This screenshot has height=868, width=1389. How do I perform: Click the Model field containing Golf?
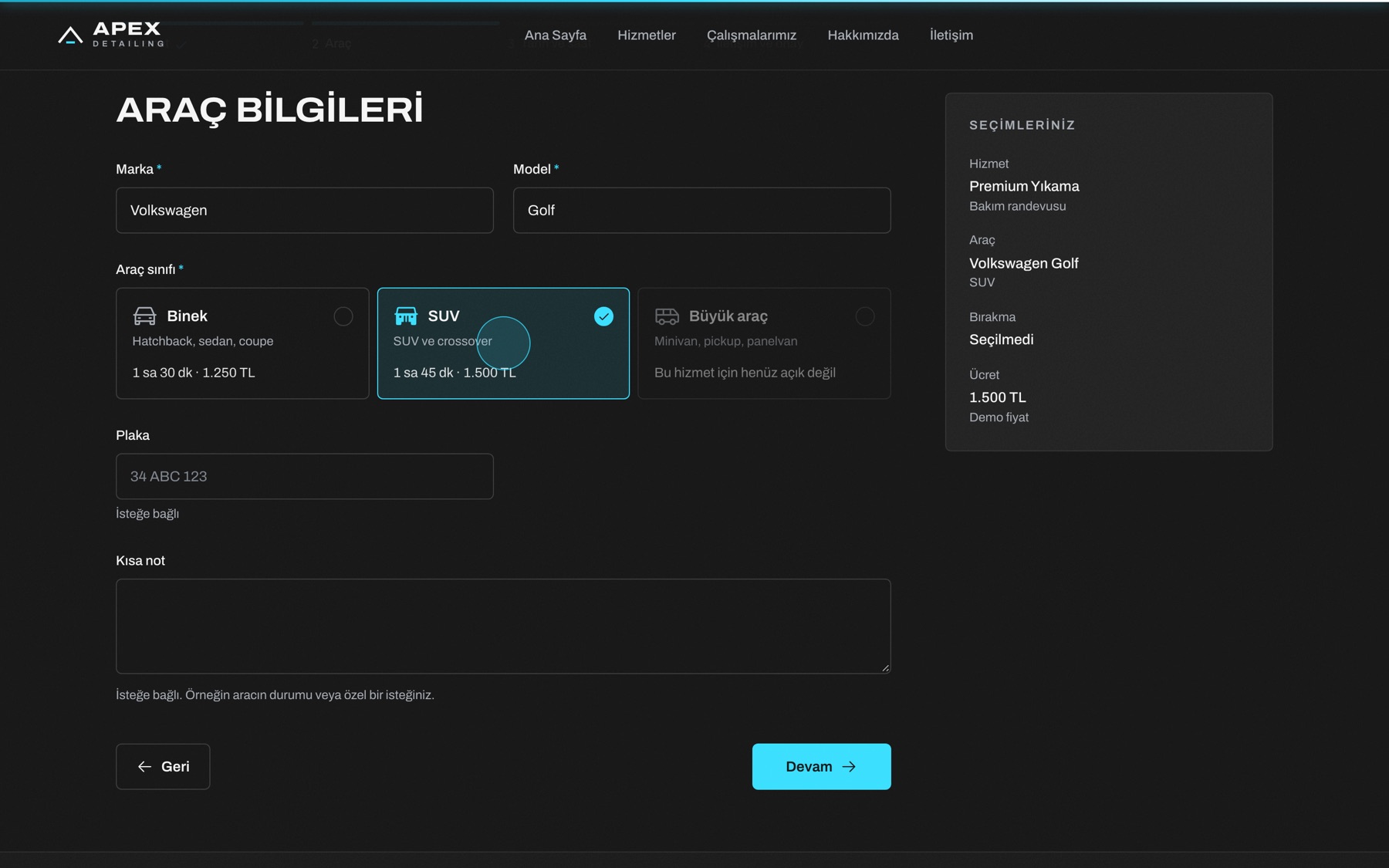(702, 210)
